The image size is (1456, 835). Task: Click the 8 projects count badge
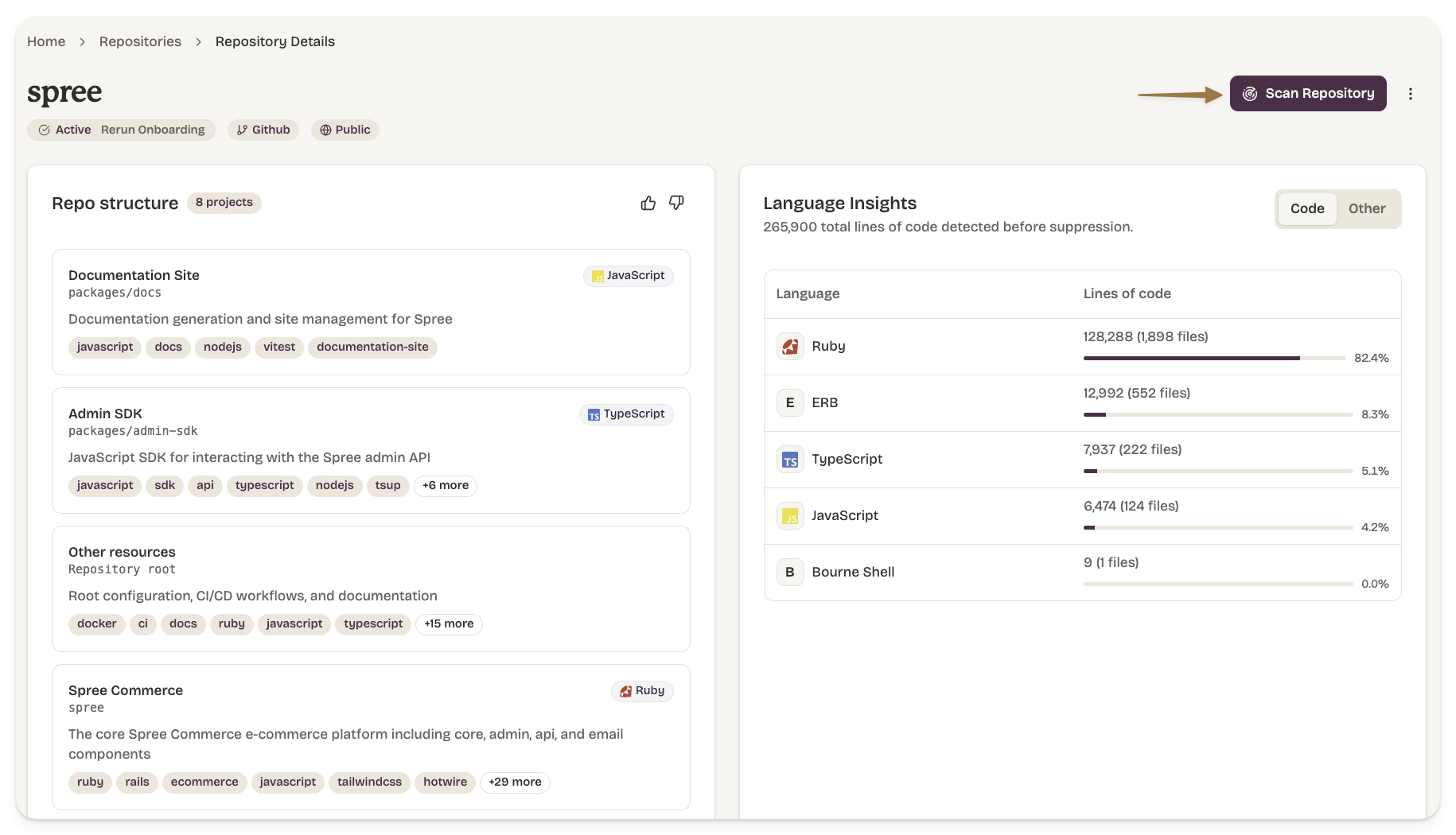(224, 203)
